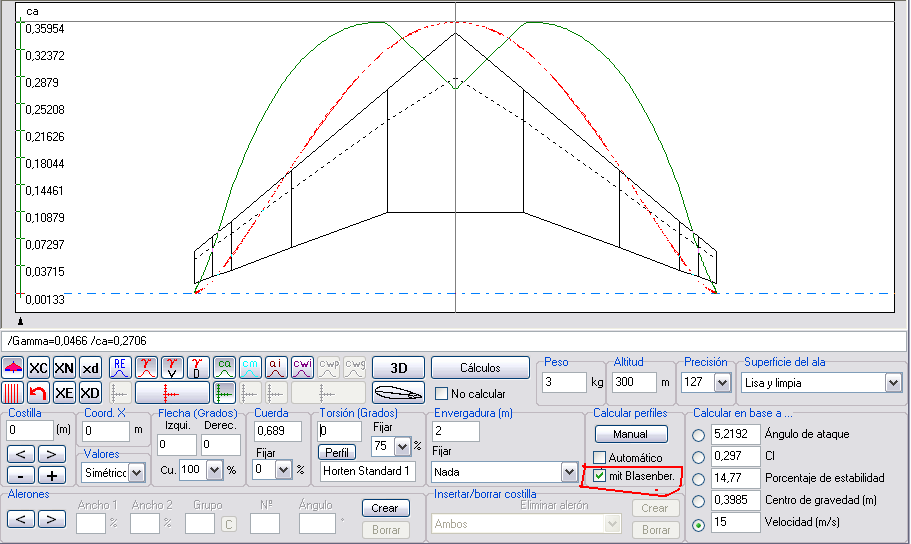Open the Superficie del ala dropdown
Image resolution: width=911 pixels, height=544 pixels.
click(x=892, y=383)
